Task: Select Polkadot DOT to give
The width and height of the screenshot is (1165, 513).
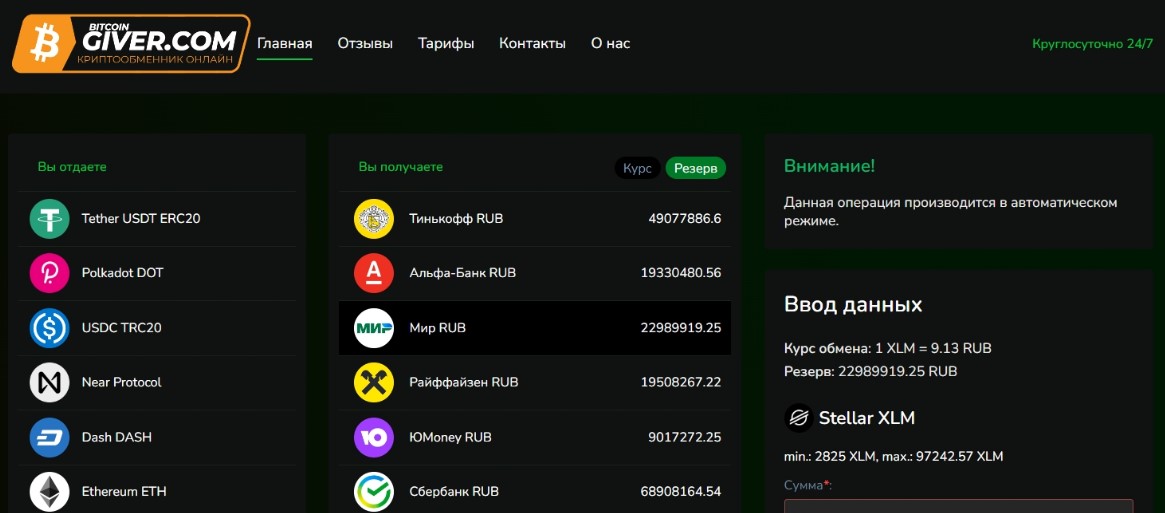Action: 157,273
